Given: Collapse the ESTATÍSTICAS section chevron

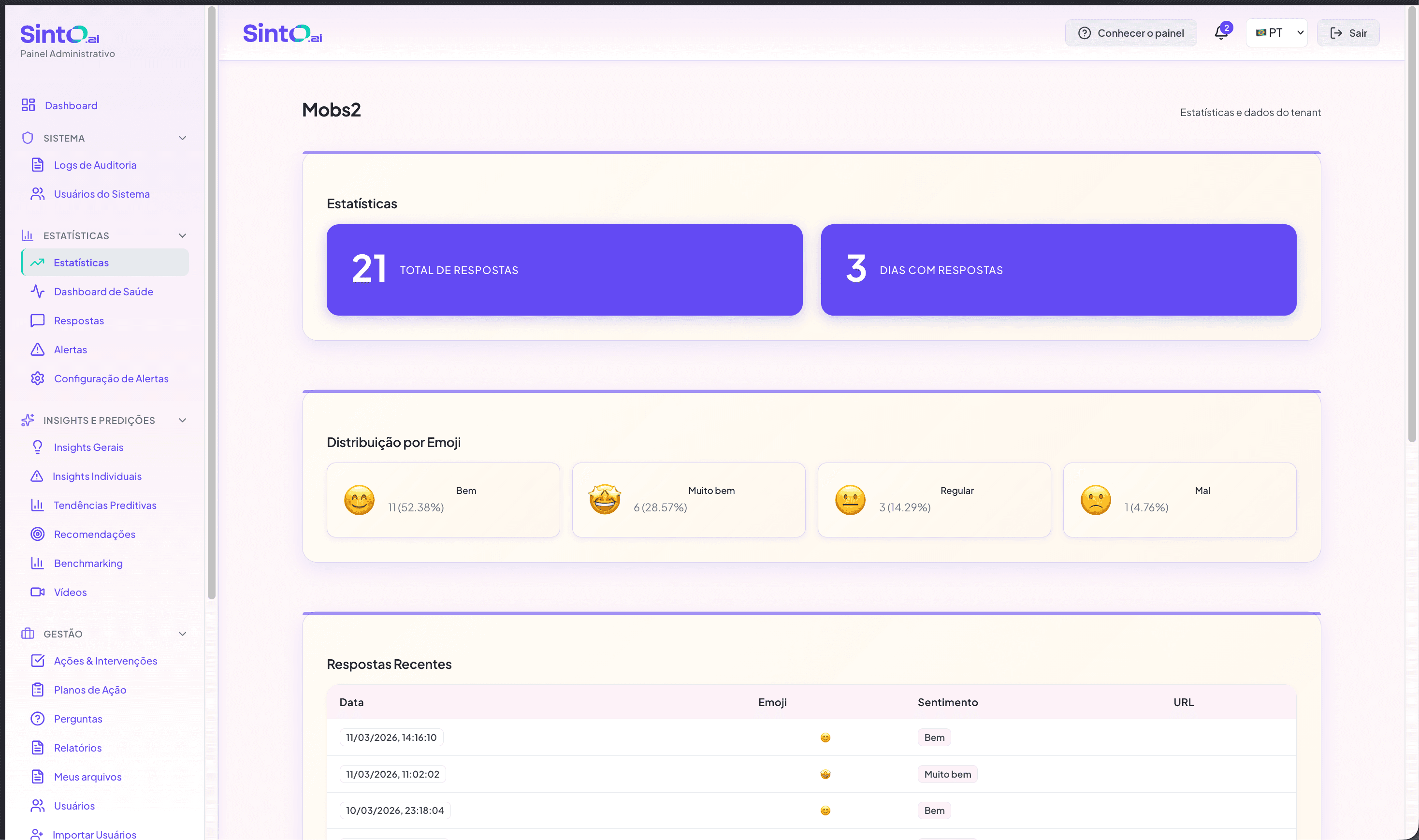Looking at the screenshot, I should click(x=182, y=235).
